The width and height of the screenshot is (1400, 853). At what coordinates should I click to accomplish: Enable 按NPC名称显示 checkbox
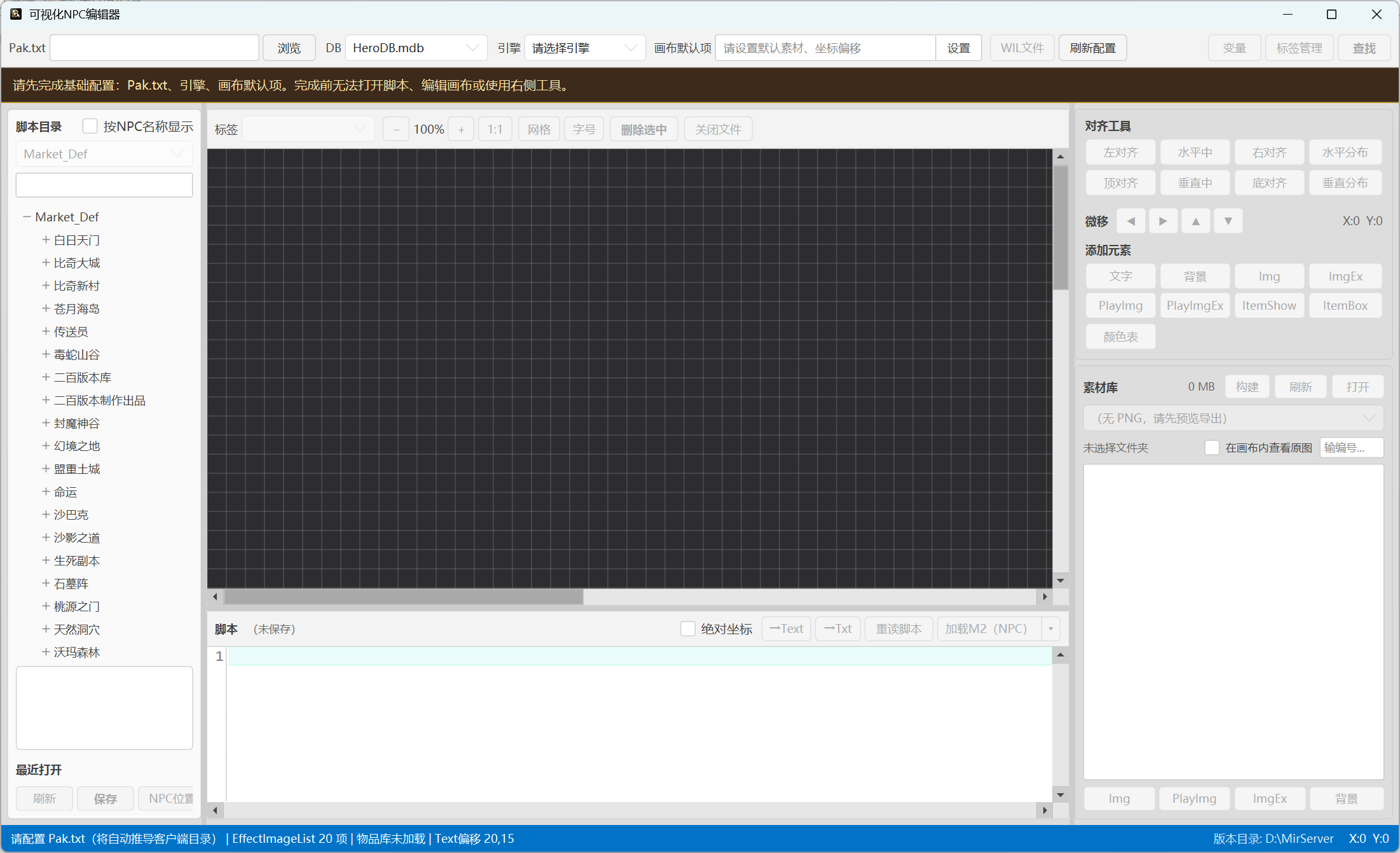[90, 127]
